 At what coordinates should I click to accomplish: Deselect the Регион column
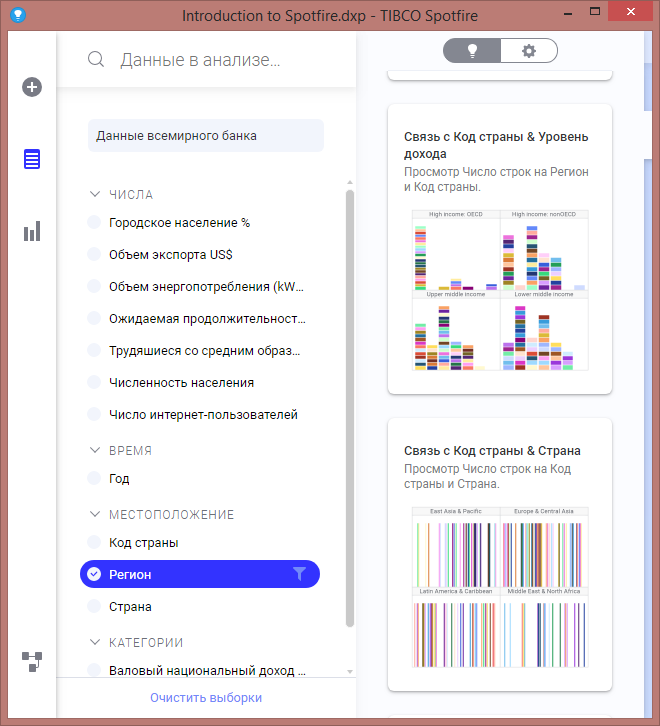tap(200, 574)
